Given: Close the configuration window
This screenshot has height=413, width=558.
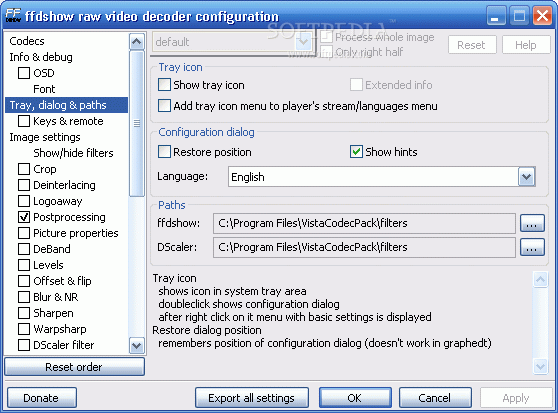Looking at the screenshot, I should coord(542,16).
